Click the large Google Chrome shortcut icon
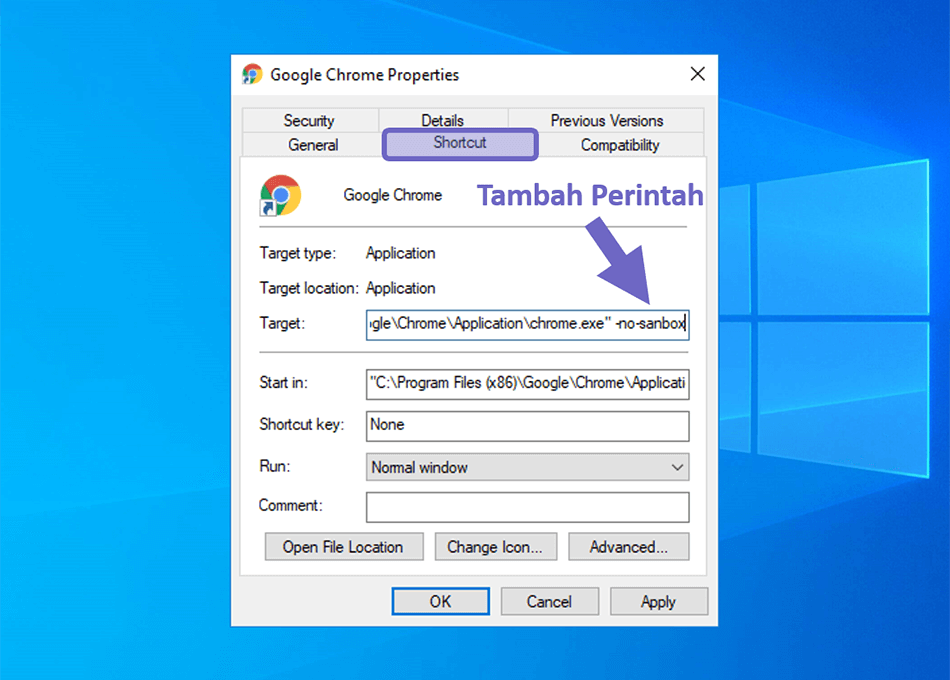This screenshot has height=680, width=950. [x=280, y=195]
